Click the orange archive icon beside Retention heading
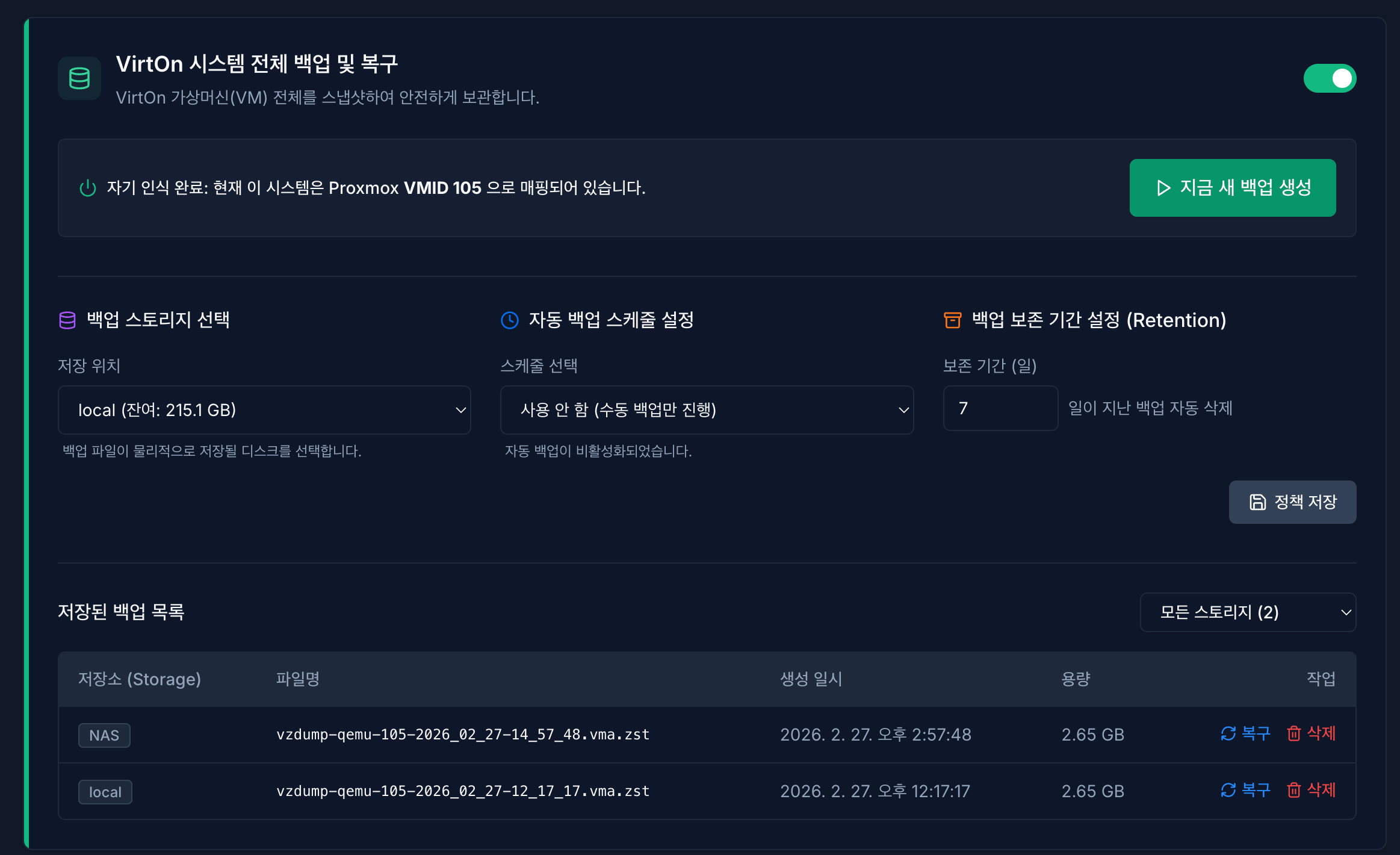Screen dimensions: 1400x855 (x=953, y=320)
